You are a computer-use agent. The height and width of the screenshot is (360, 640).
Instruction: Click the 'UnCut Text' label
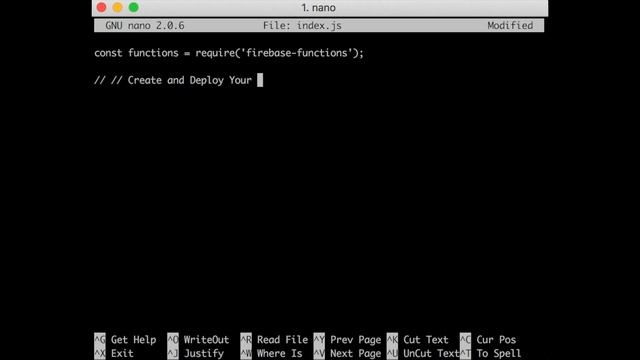(431, 353)
